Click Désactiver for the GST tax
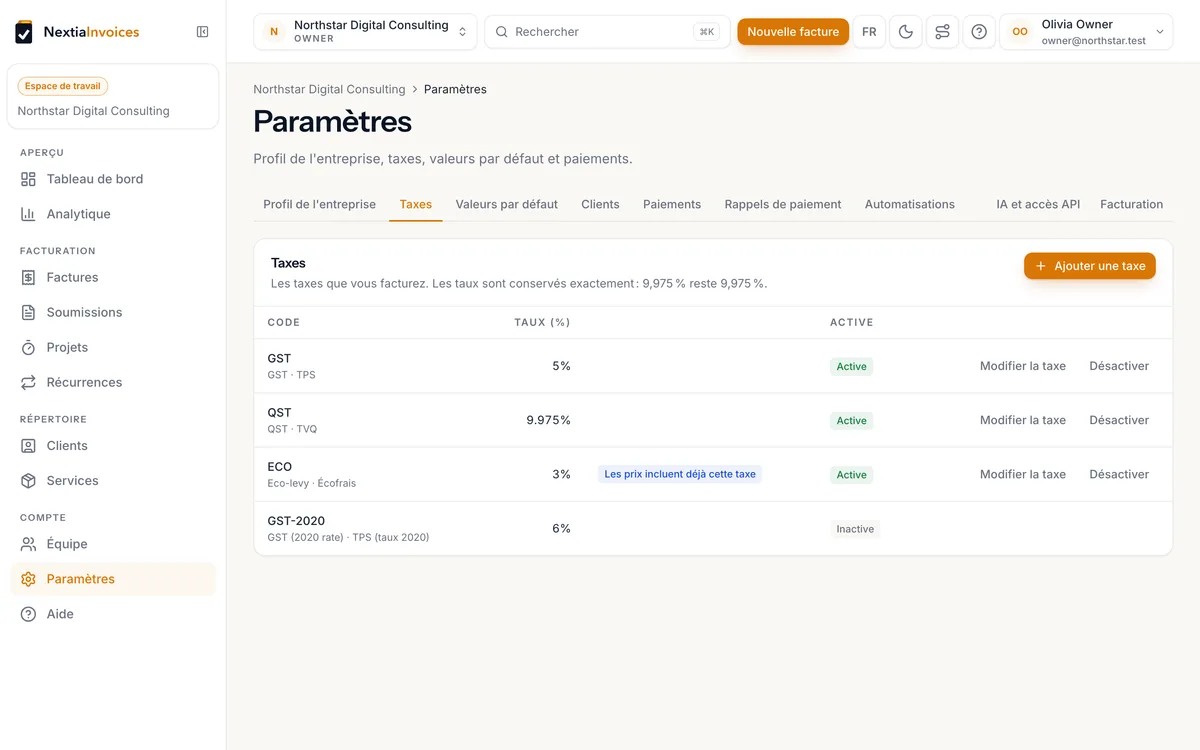 (1119, 366)
